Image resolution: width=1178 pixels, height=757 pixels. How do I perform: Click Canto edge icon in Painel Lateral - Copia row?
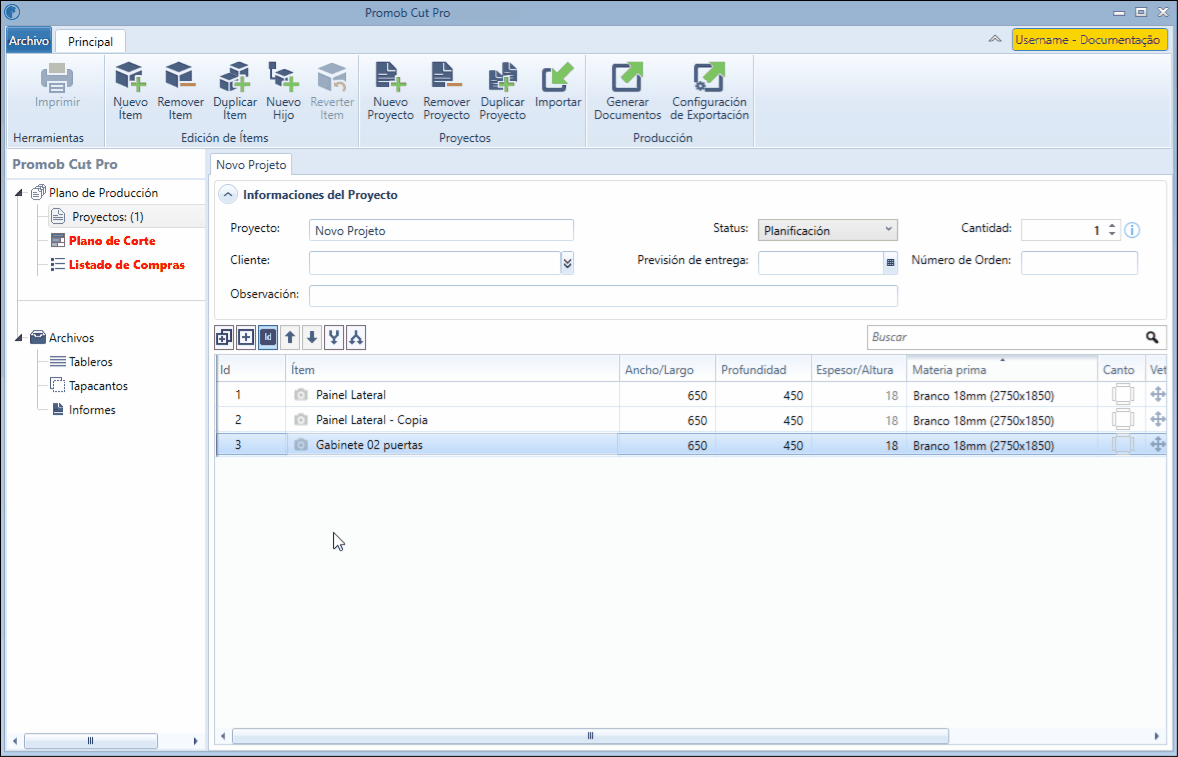(x=1122, y=419)
